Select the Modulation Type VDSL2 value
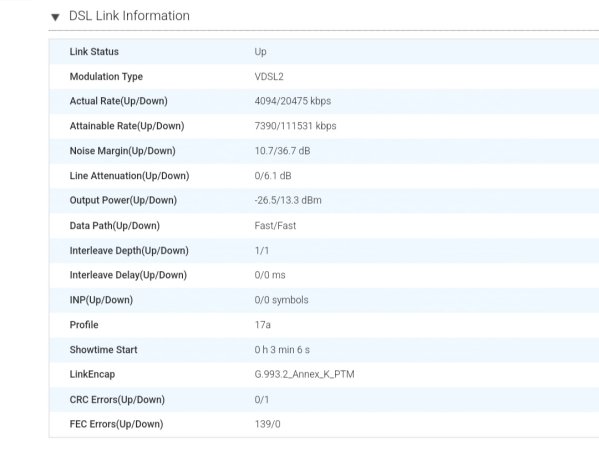 (x=269, y=76)
